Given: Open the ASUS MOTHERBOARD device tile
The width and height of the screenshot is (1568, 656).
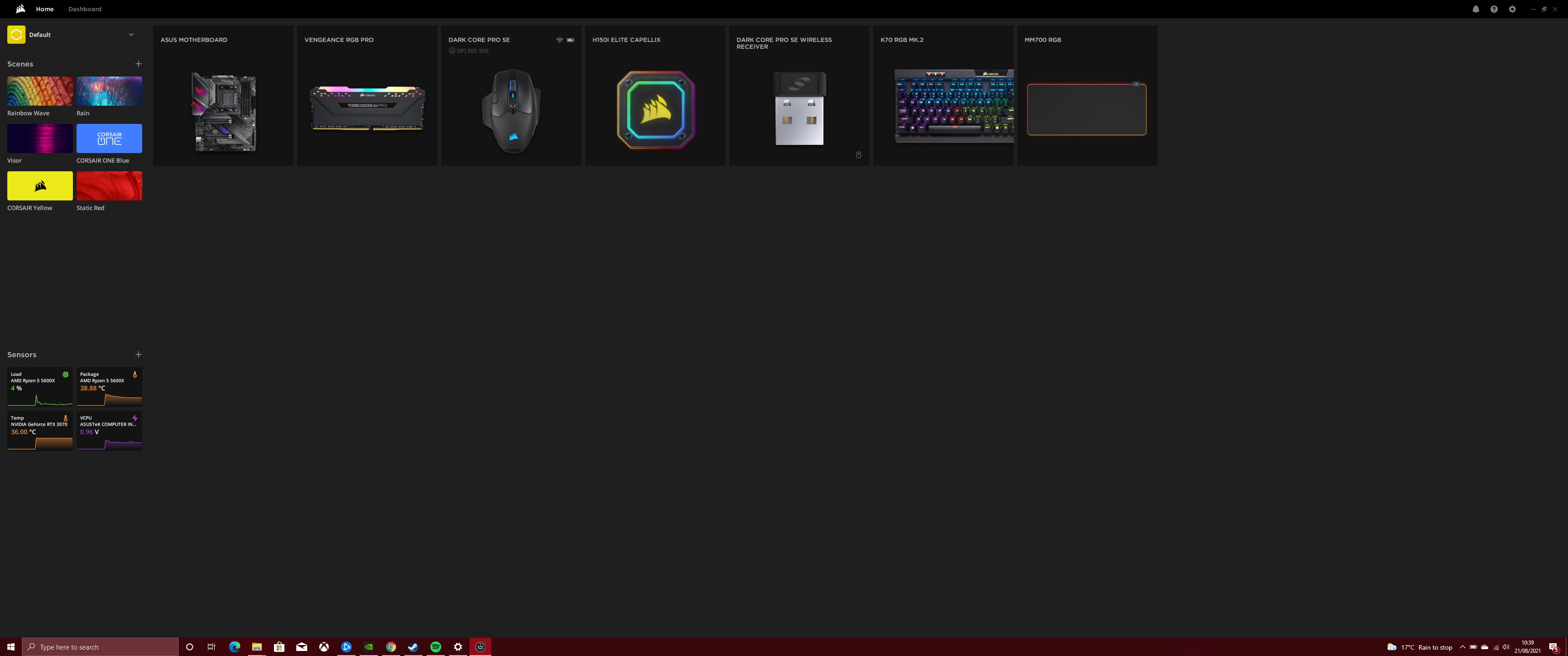Looking at the screenshot, I should [x=223, y=96].
